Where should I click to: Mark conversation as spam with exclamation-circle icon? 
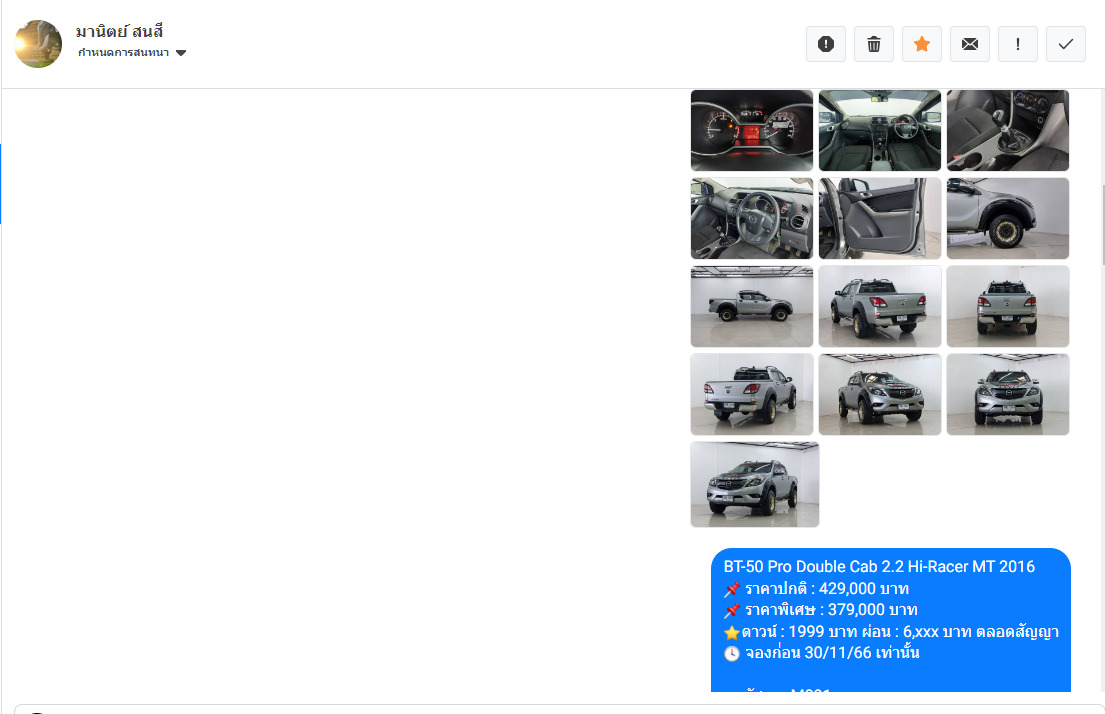point(825,44)
